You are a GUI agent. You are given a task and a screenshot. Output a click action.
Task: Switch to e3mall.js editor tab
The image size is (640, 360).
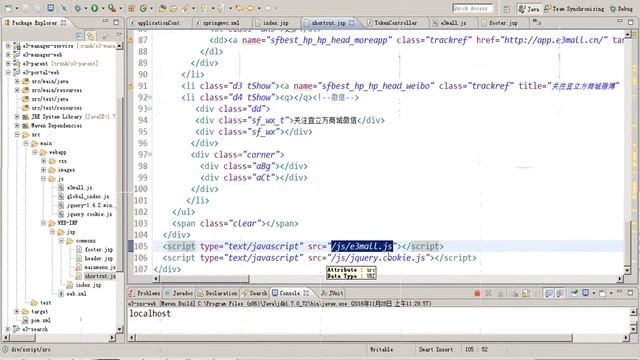tap(453, 23)
